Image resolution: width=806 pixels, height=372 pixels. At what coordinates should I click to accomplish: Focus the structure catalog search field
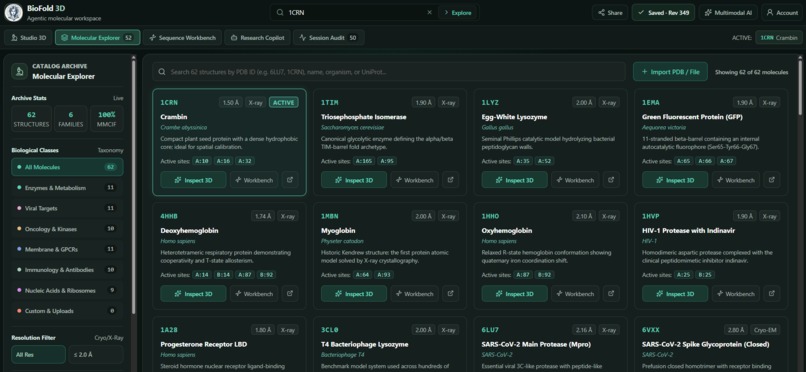389,72
